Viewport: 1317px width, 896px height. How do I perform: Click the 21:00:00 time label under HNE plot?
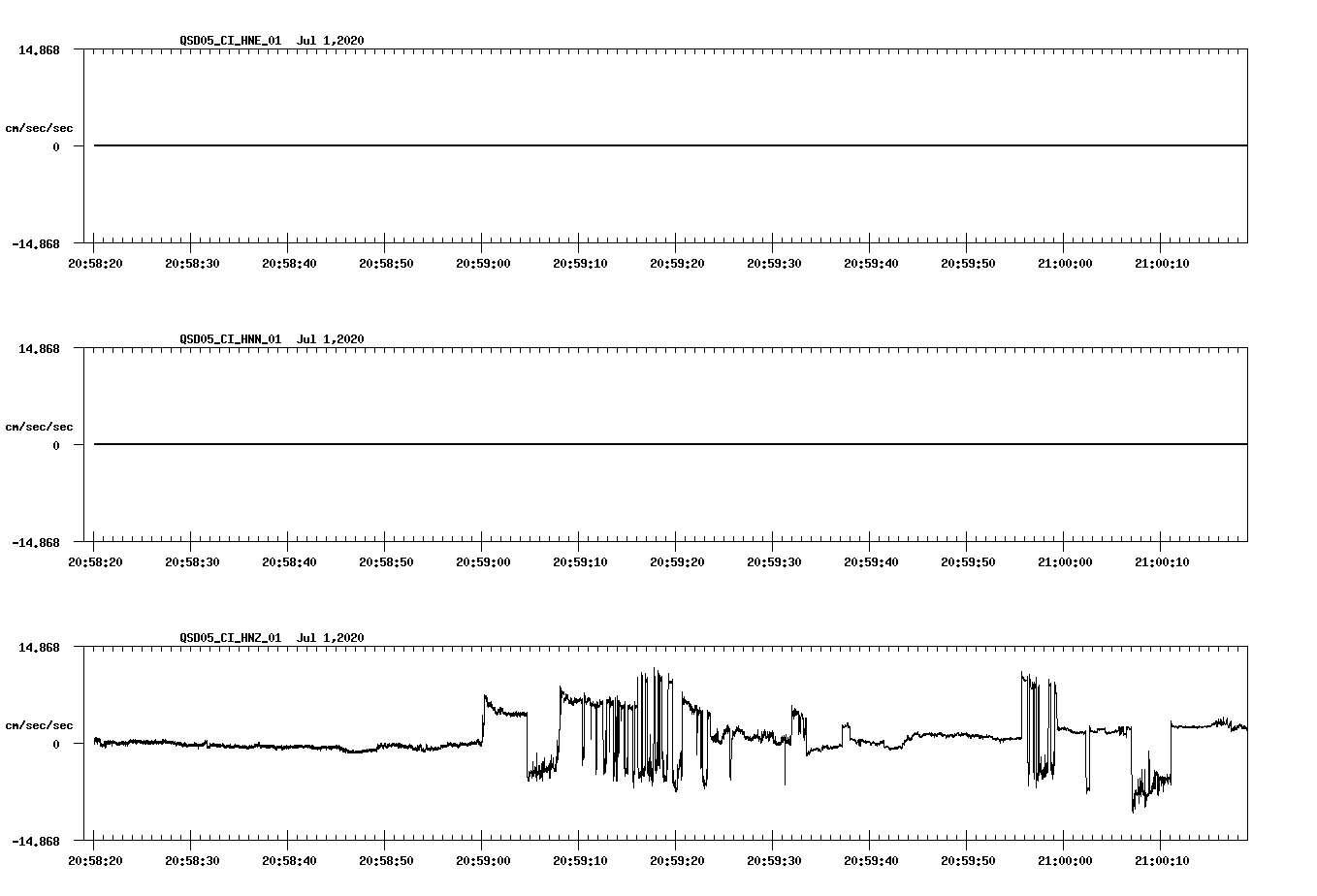pyautogui.click(x=1065, y=263)
